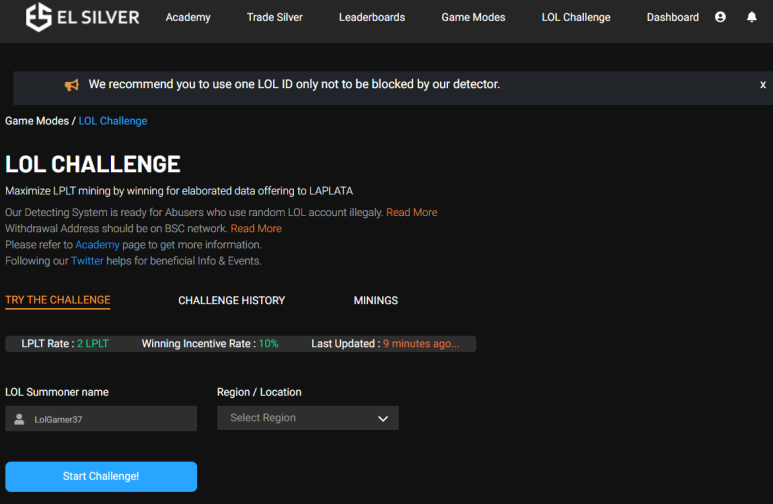
Task: Click LOL Challenge breadcrumb link
Action: pos(113,121)
